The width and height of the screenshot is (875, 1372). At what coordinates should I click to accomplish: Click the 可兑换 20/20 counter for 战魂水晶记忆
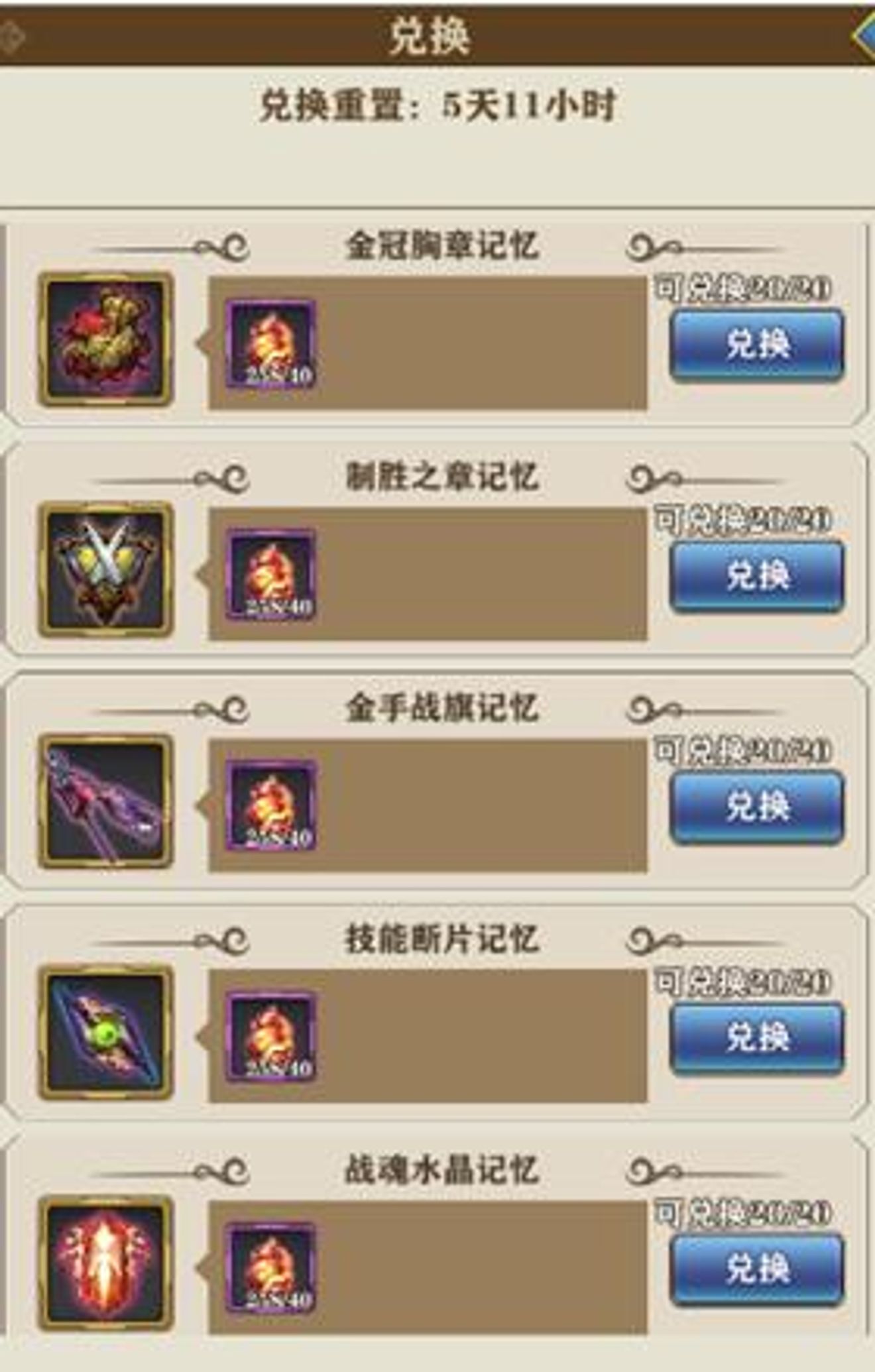tap(742, 1213)
